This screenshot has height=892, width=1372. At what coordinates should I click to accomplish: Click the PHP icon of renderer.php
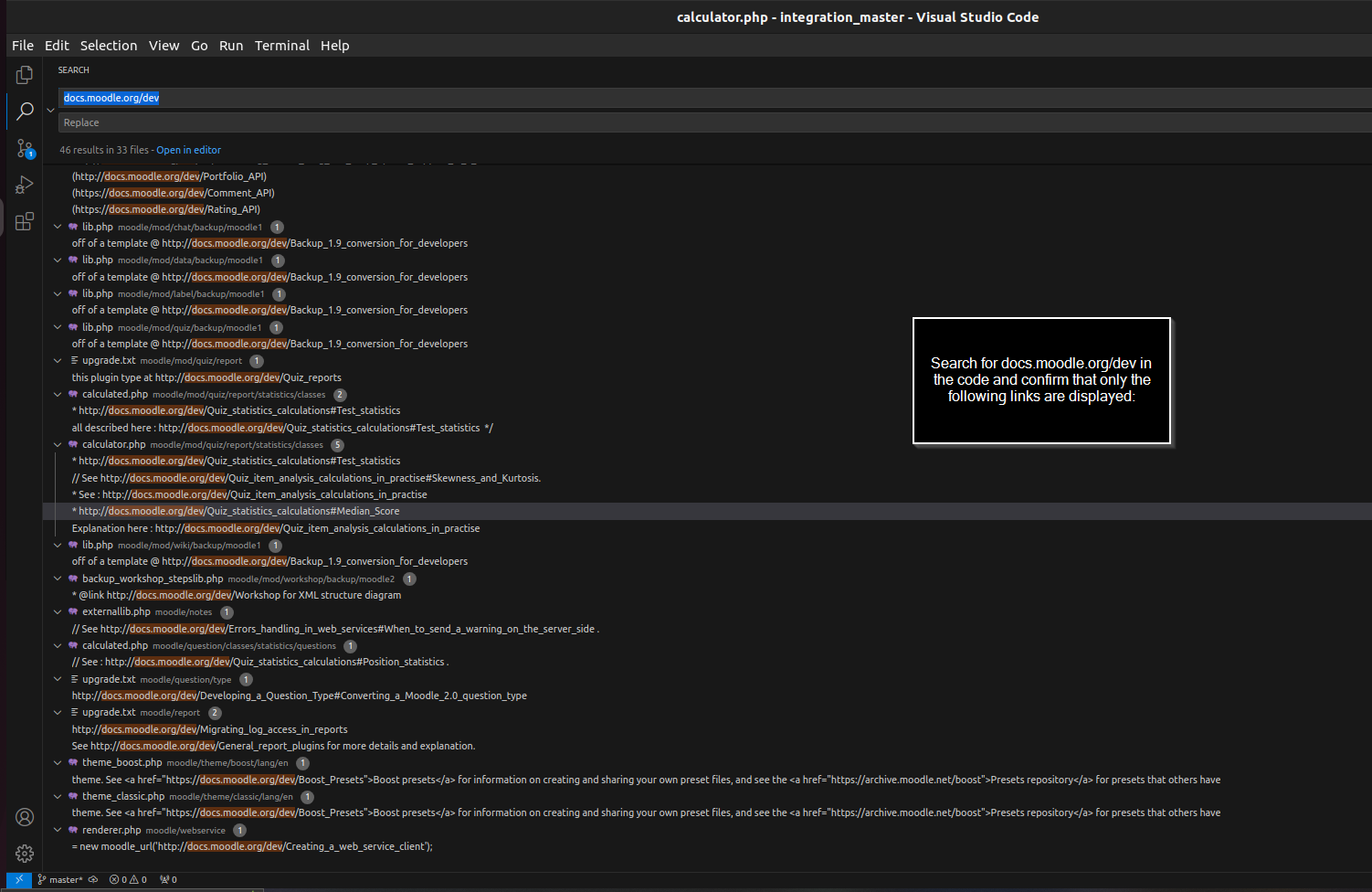click(73, 830)
